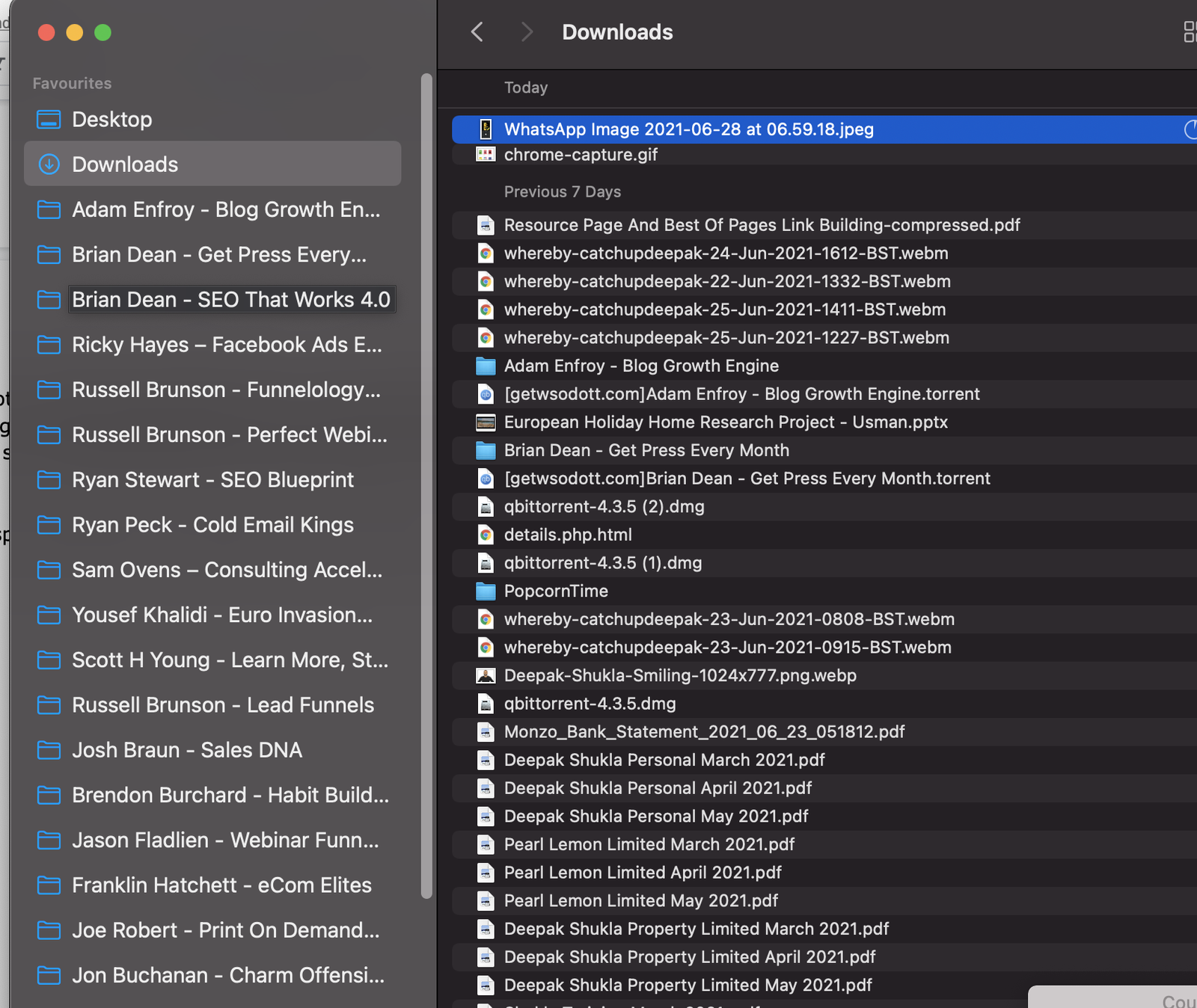Click the chrome-capture.gif file icon

tap(486, 155)
